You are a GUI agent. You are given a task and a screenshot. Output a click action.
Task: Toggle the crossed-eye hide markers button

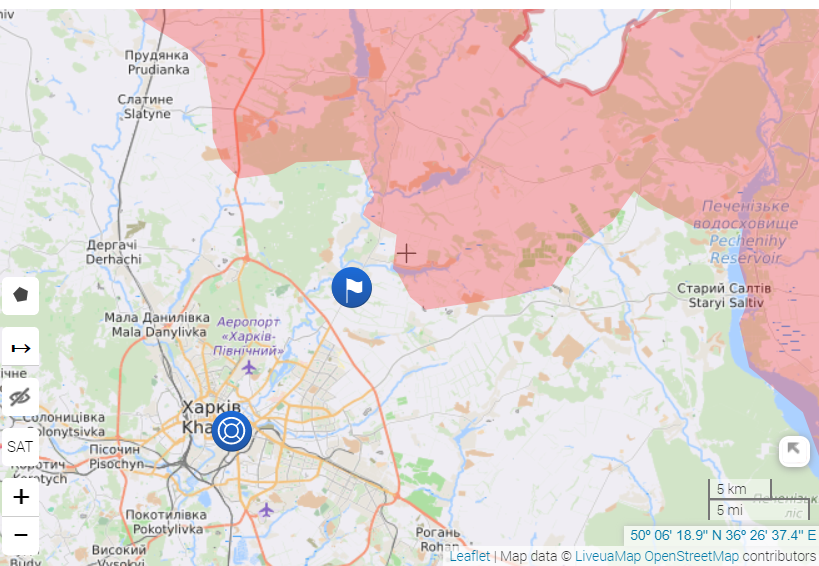click(x=20, y=397)
